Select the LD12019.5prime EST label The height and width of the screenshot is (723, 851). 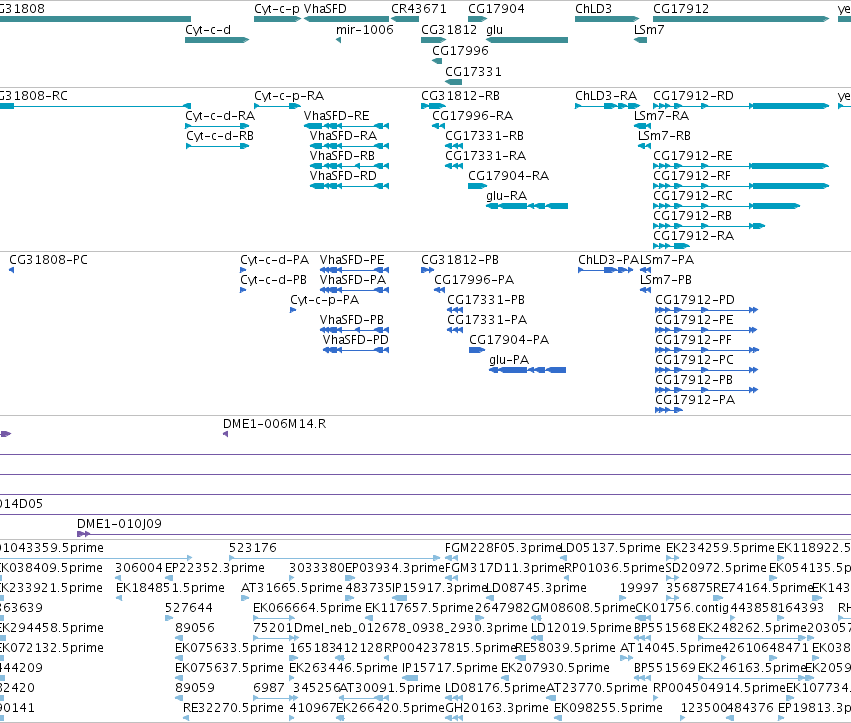click(x=581, y=628)
